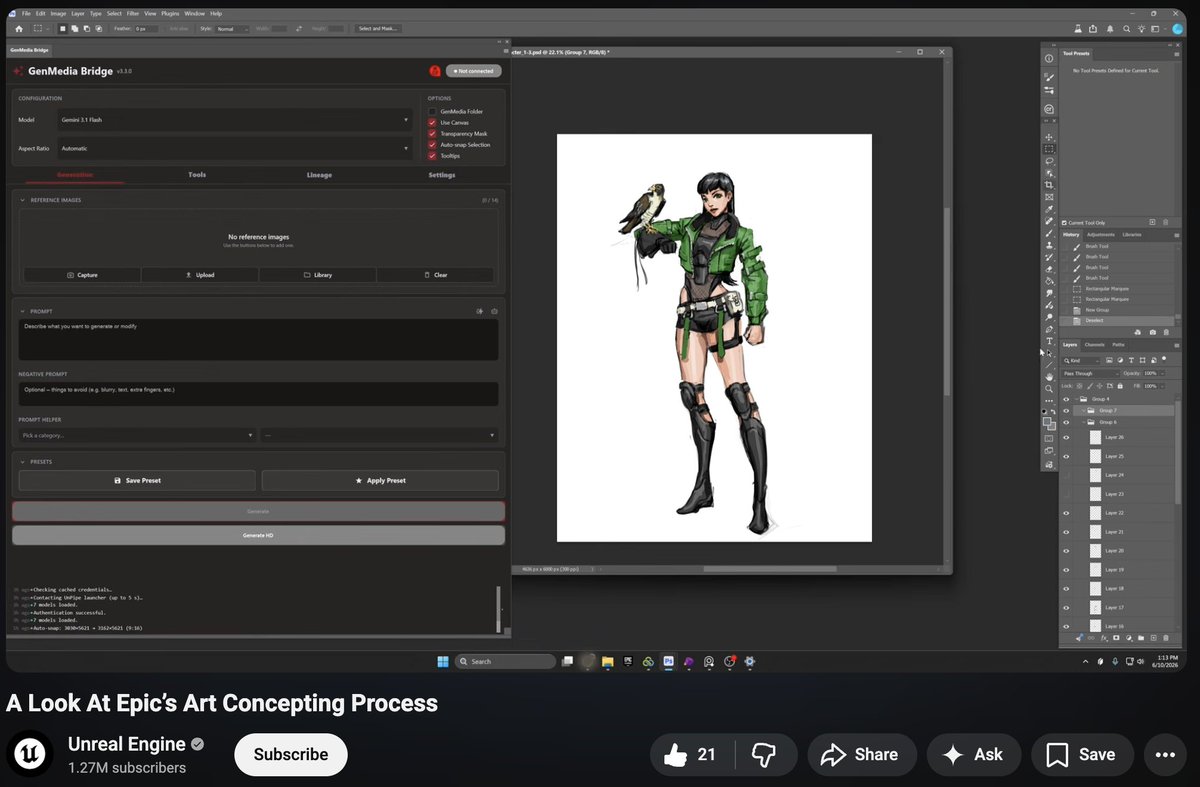Select the Horizontal Type tool

click(1049, 341)
